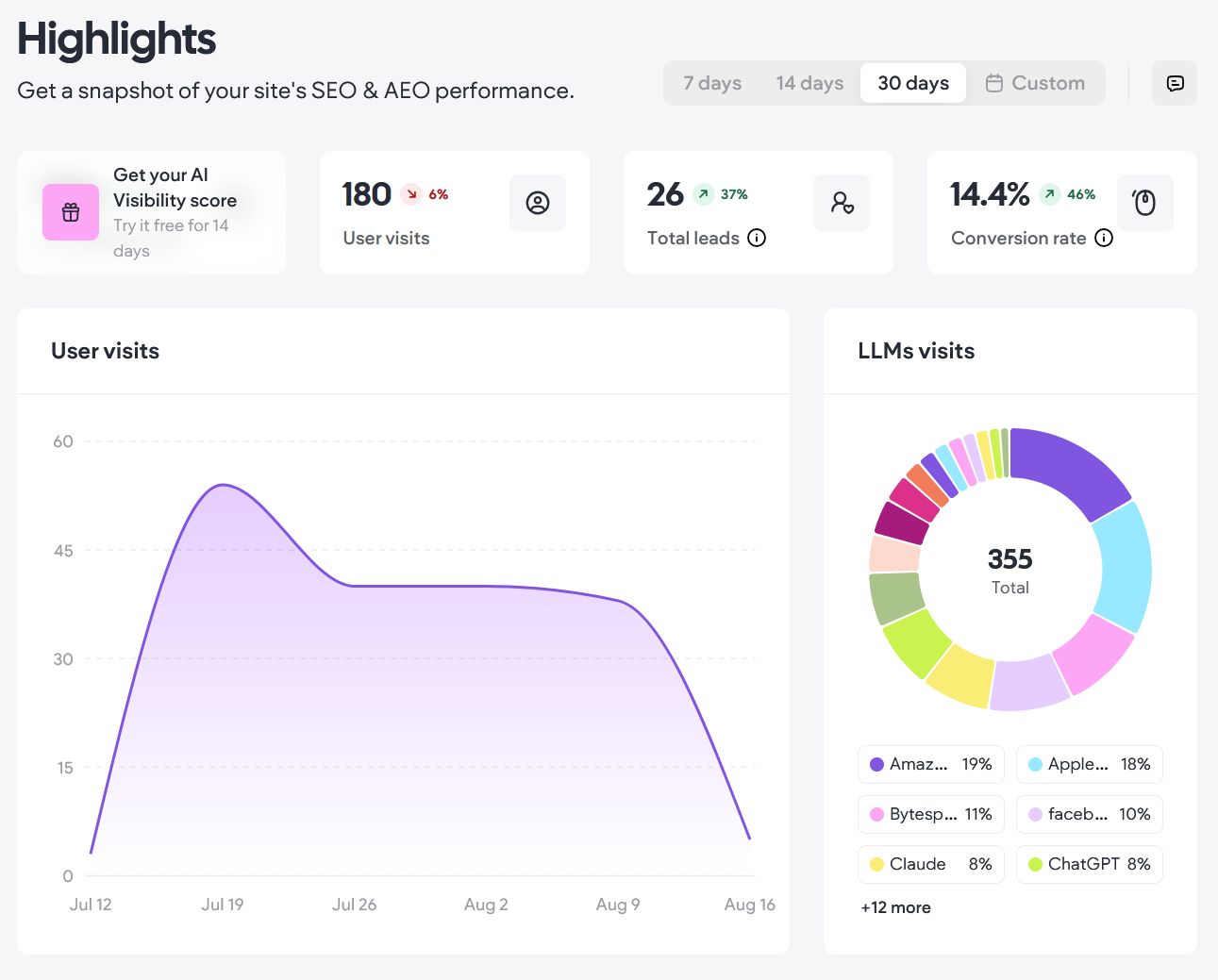
Task: Select the Claude legend item at 8%
Action: 931,864
